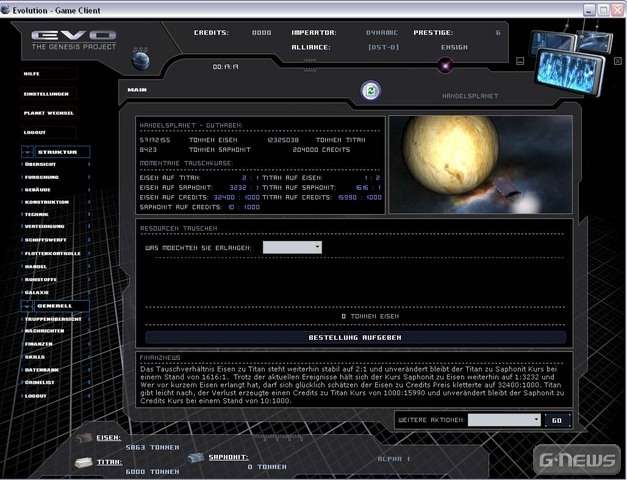Open Gebäude menu entry
627x480 pixels.
(38, 190)
